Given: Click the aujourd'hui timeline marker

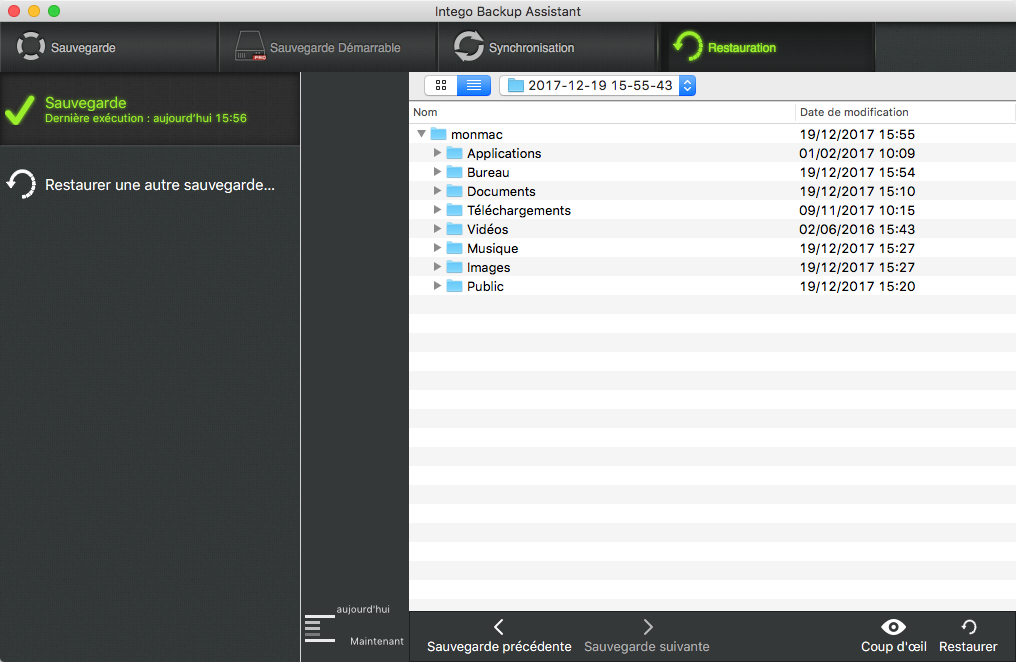Looking at the screenshot, I should (363, 609).
